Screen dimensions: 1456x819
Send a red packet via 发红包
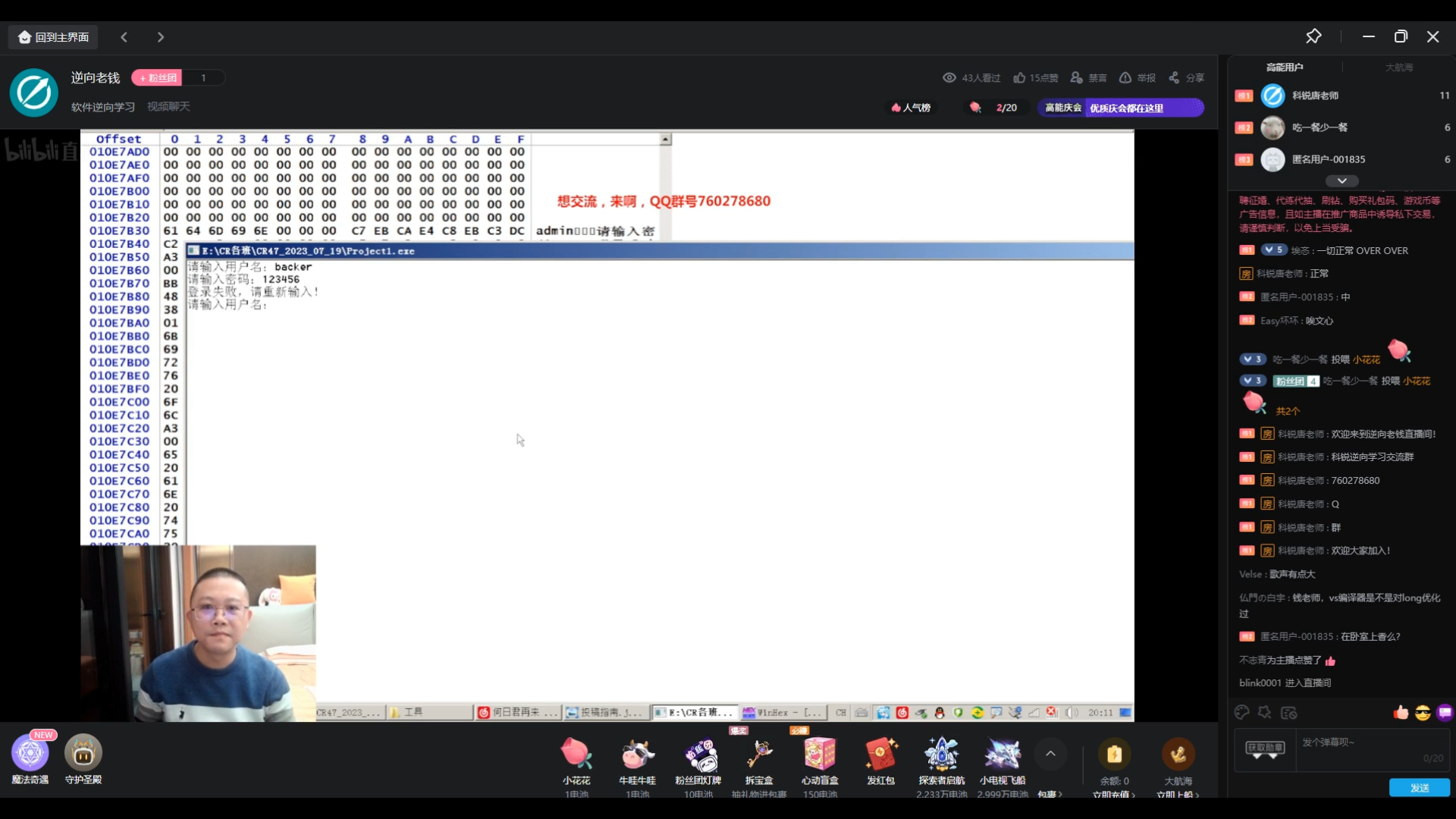tap(881, 762)
